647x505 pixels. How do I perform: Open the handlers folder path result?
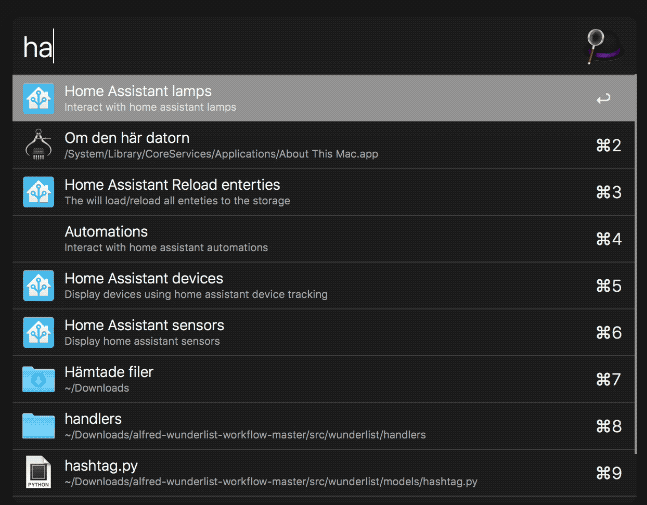pyautogui.click(x=300, y=426)
